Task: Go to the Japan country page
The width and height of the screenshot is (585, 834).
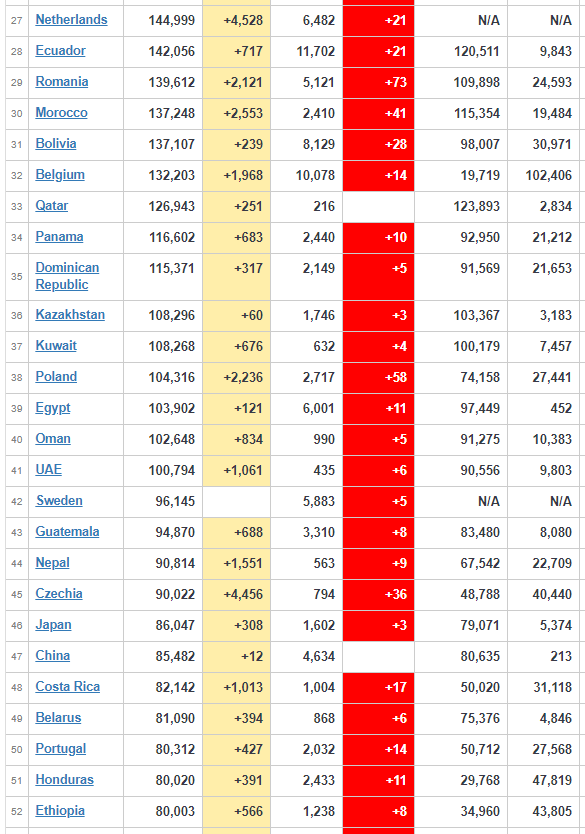Action: 53,624
